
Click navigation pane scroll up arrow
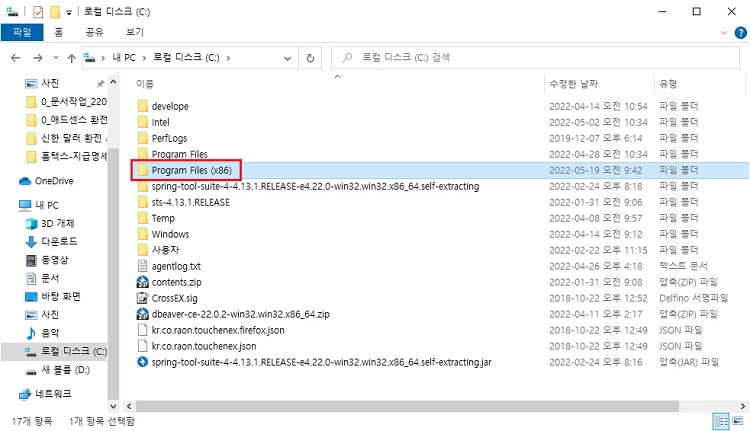point(113,82)
